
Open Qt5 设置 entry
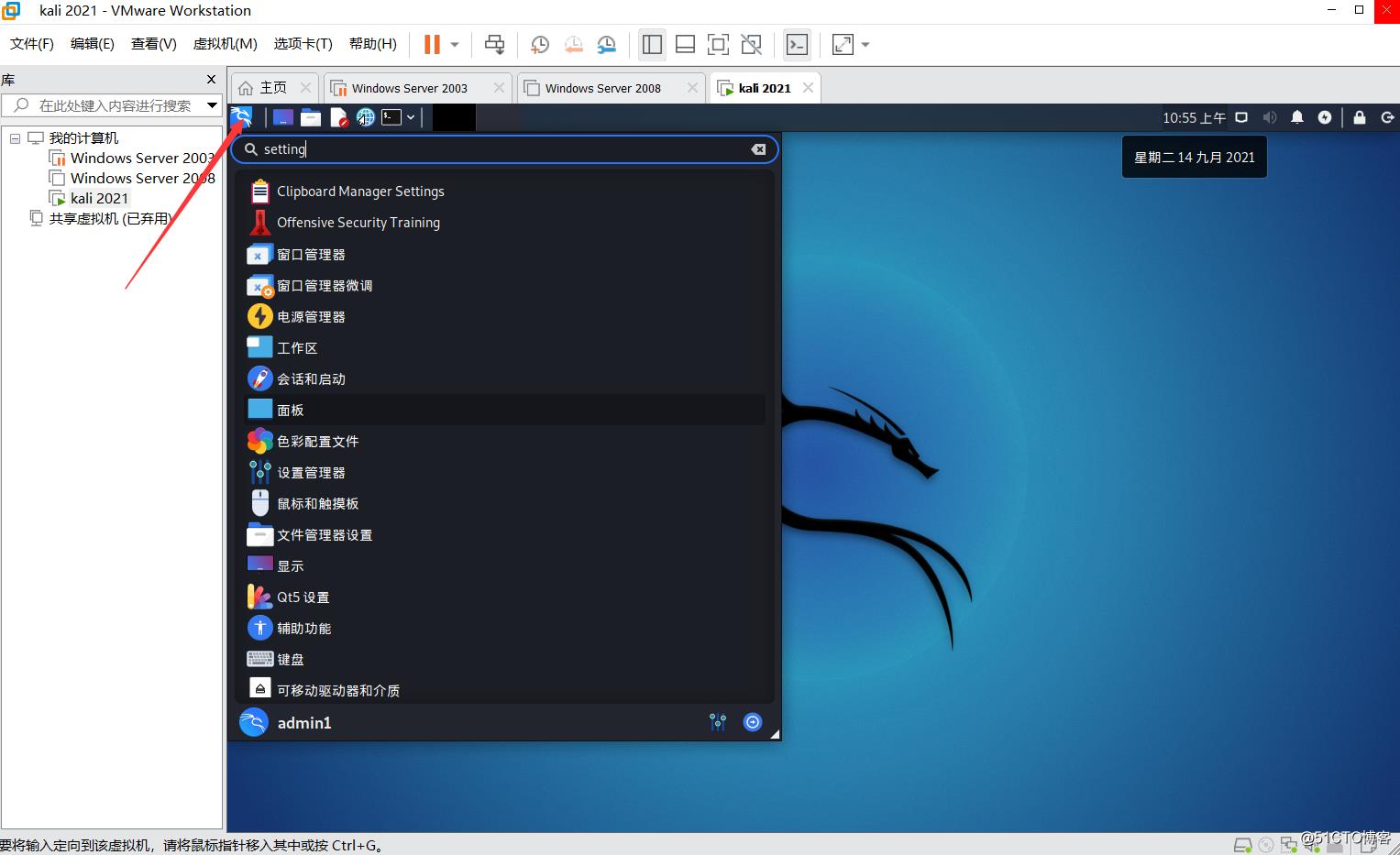(x=506, y=597)
